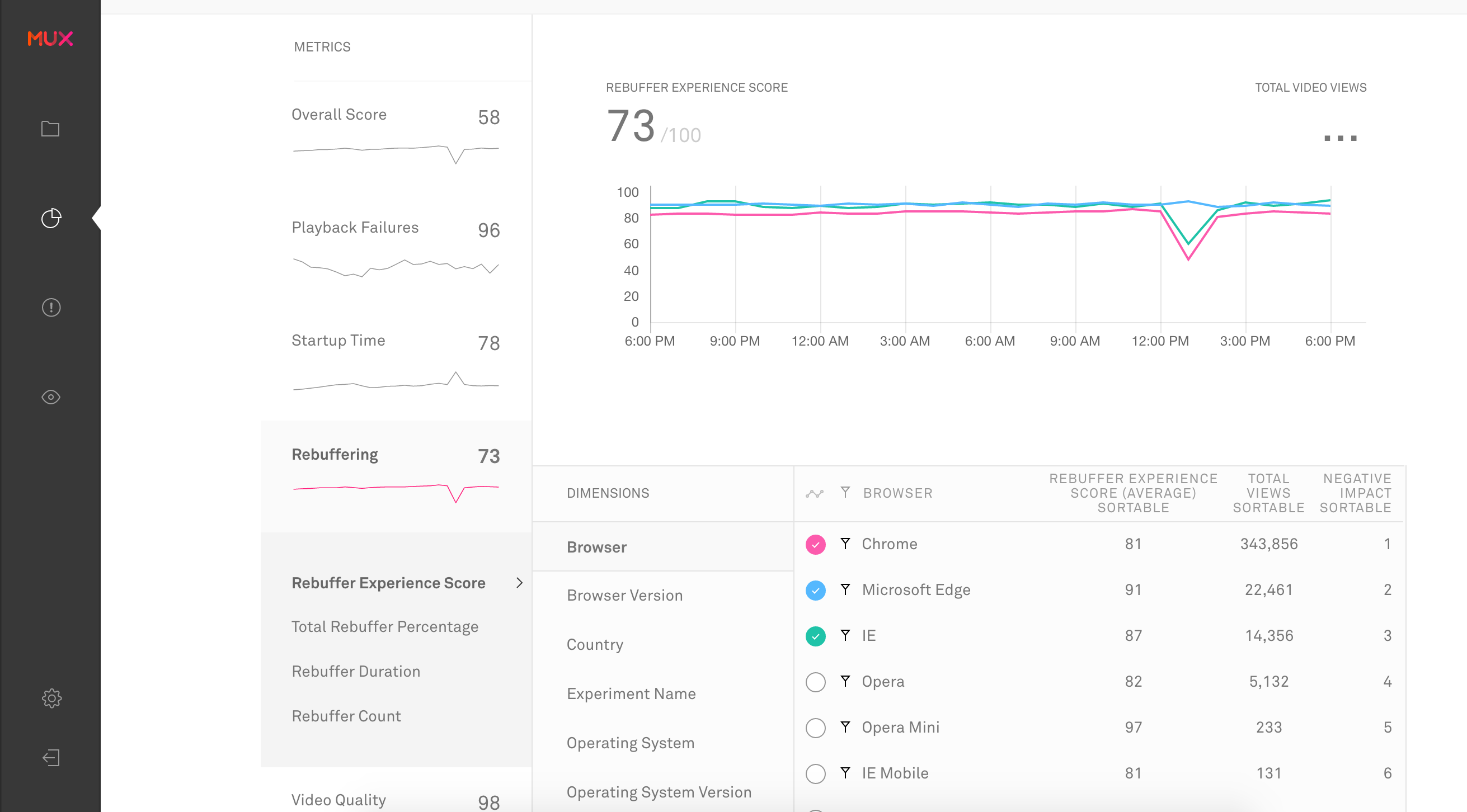Select the Country dimension

coord(595,644)
